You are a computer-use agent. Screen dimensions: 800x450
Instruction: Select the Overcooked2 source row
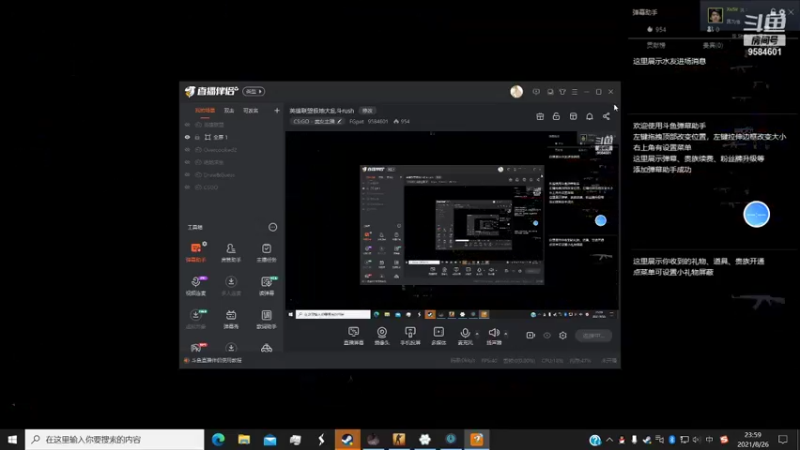pyautogui.click(x=232, y=150)
